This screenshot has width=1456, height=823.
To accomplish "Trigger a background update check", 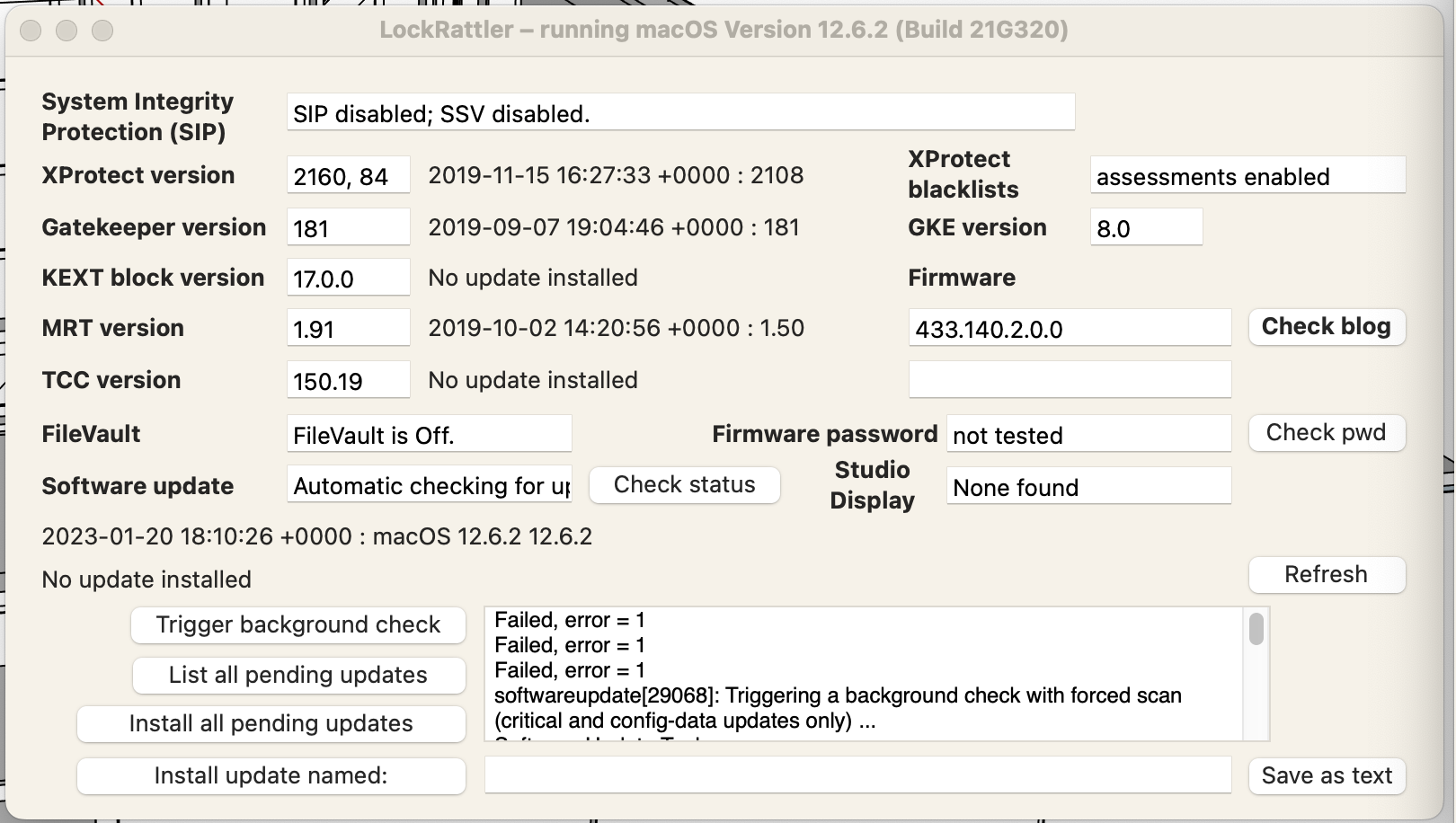I will tap(297, 625).
